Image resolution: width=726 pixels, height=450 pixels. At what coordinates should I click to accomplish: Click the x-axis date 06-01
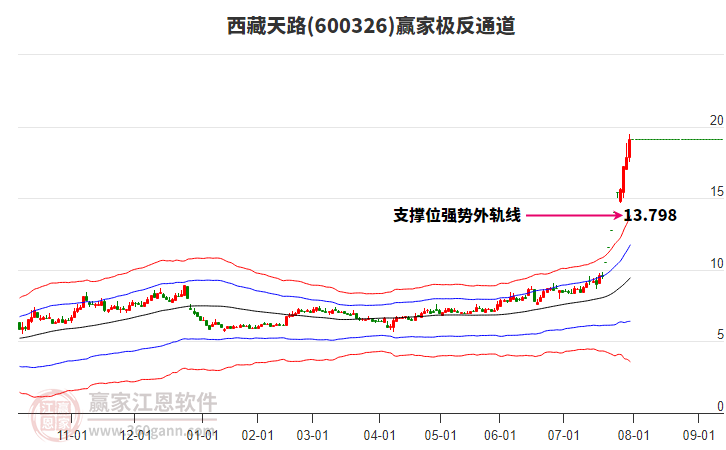click(x=500, y=435)
